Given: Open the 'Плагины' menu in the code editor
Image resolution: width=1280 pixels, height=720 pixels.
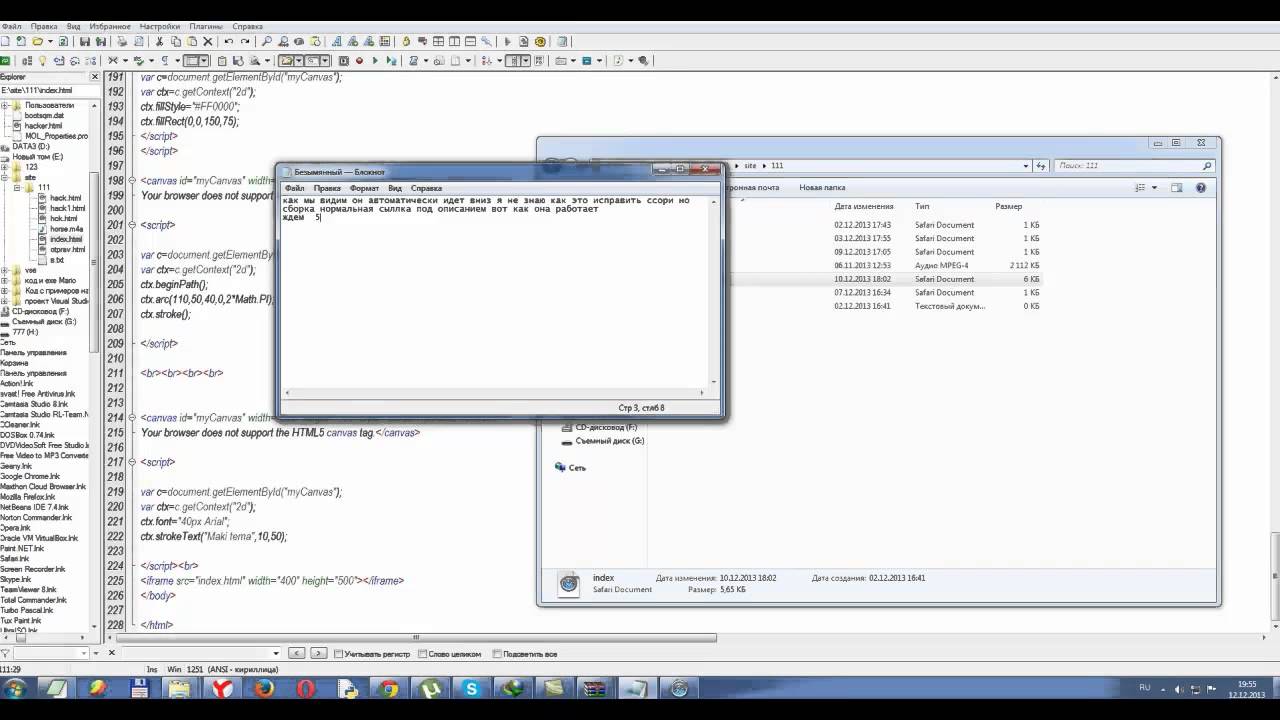Looking at the screenshot, I should click(206, 26).
